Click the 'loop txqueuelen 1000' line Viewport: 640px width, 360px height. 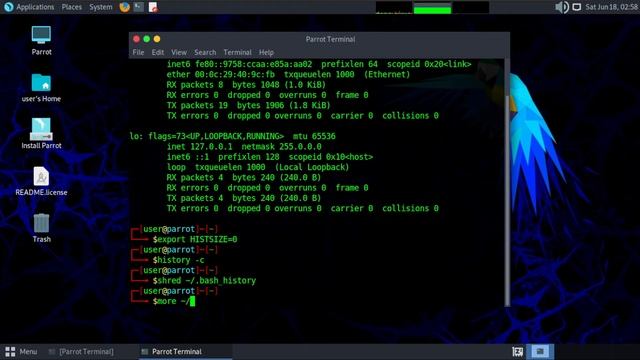258,167
